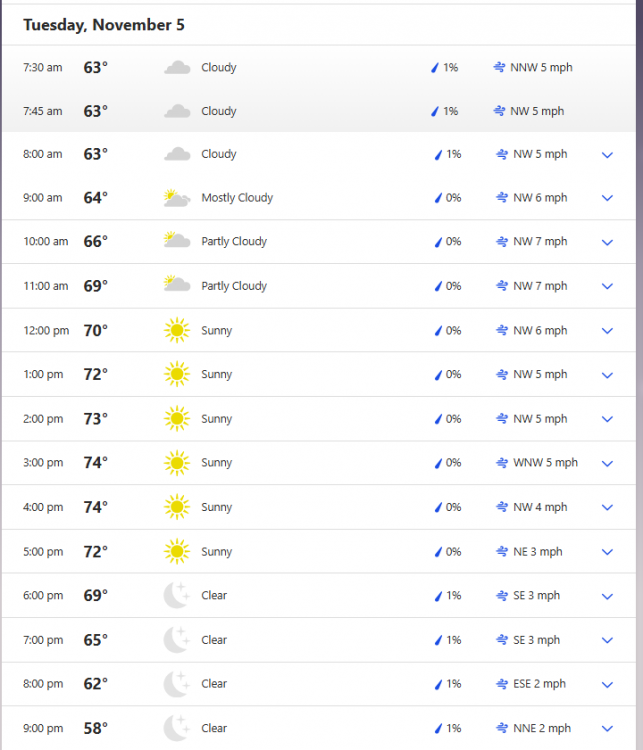Click the raindrop icon at 7:00 pm
The height and width of the screenshot is (750, 643).
point(438,640)
